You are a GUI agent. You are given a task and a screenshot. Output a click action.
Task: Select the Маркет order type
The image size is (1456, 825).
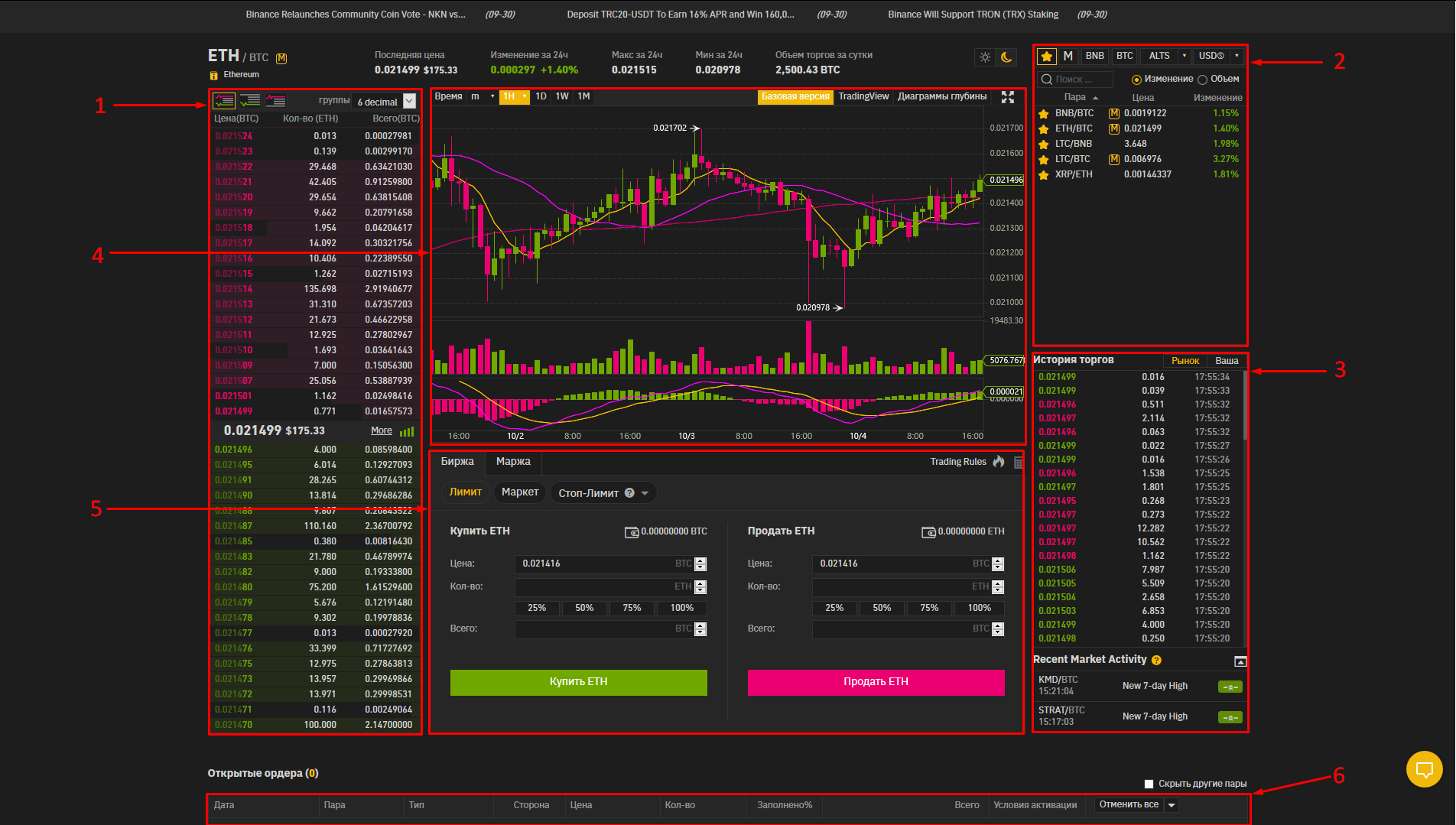pyautogui.click(x=520, y=492)
